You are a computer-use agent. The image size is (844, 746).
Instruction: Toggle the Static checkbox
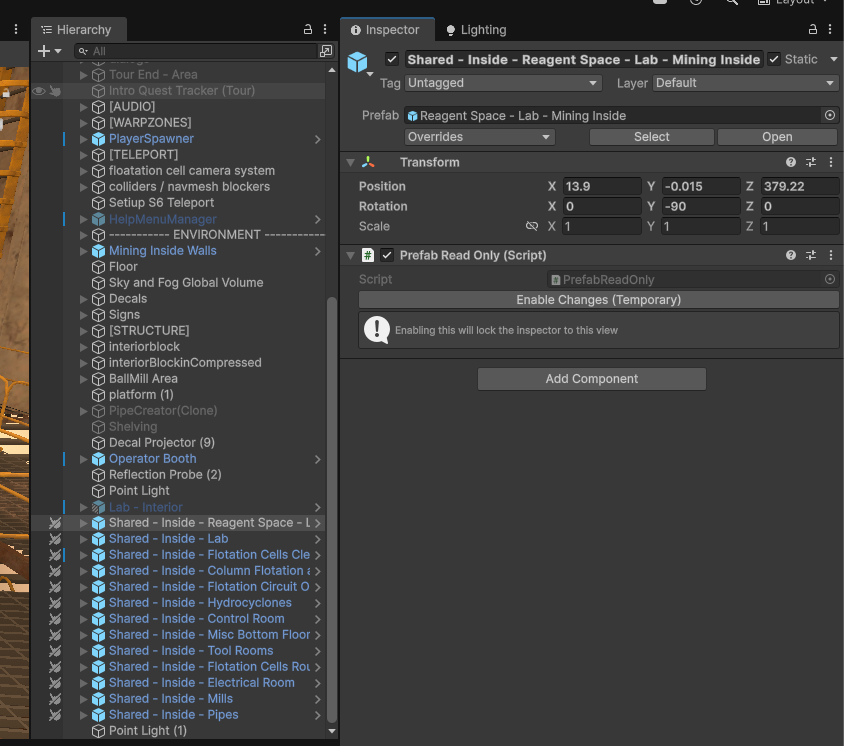click(x=773, y=59)
